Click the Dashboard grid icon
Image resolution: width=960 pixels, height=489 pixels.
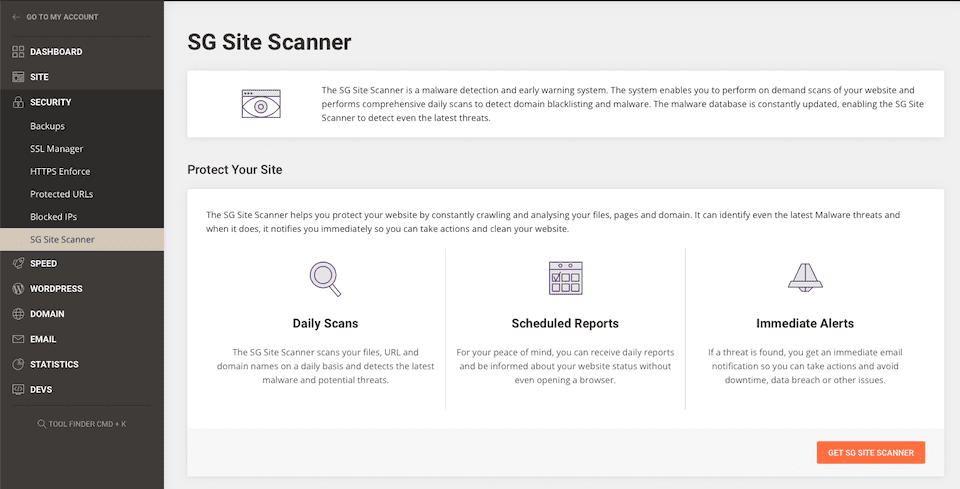[x=18, y=52]
